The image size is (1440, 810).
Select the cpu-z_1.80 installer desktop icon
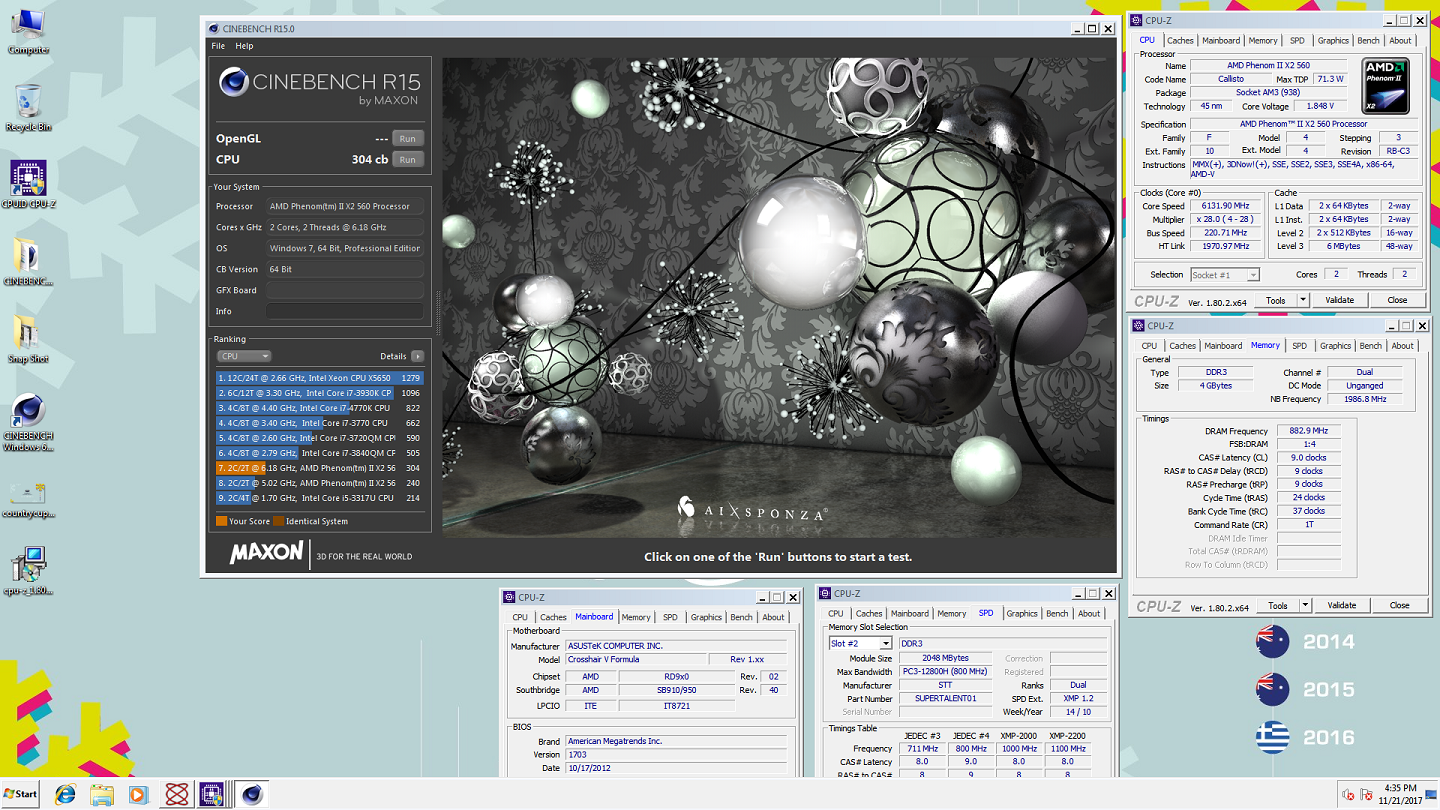pyautogui.click(x=28, y=571)
